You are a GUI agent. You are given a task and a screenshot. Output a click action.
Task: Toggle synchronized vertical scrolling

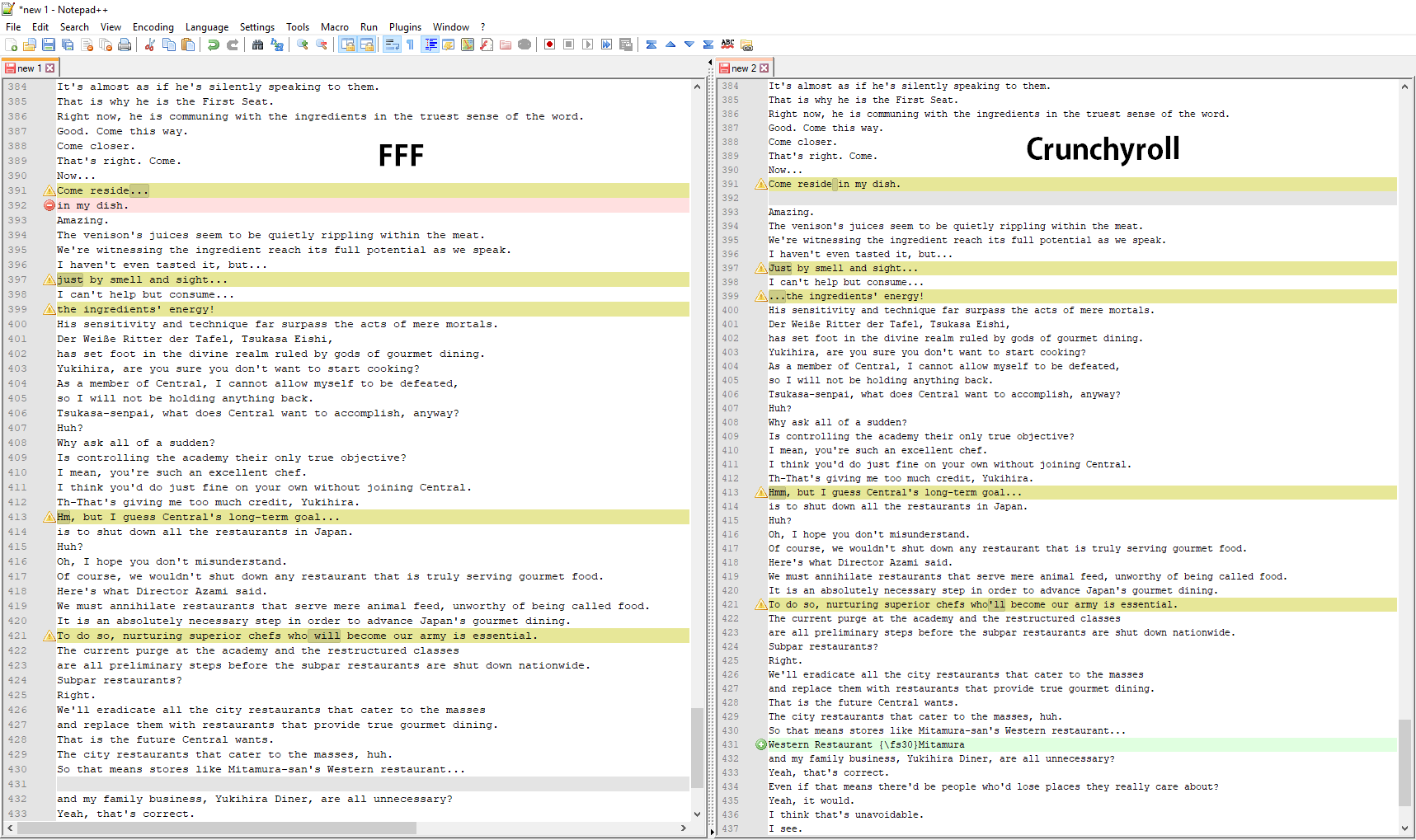tap(347, 45)
